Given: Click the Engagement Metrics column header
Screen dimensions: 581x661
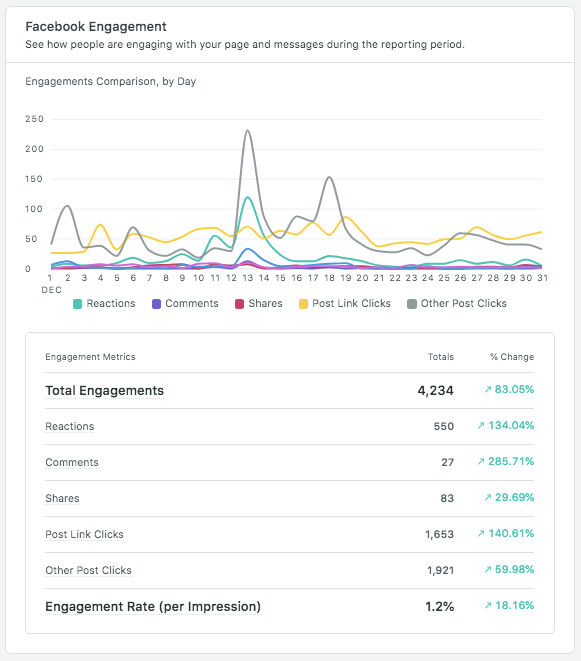Looking at the screenshot, I should click(90, 357).
